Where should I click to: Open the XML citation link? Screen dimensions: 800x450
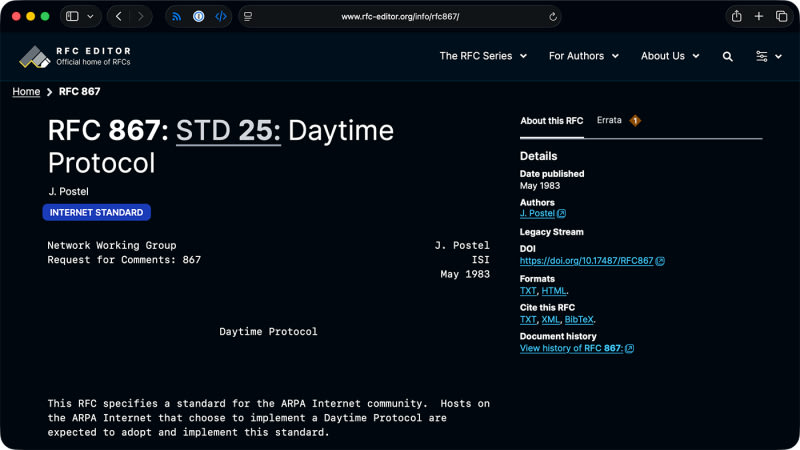tap(551, 319)
